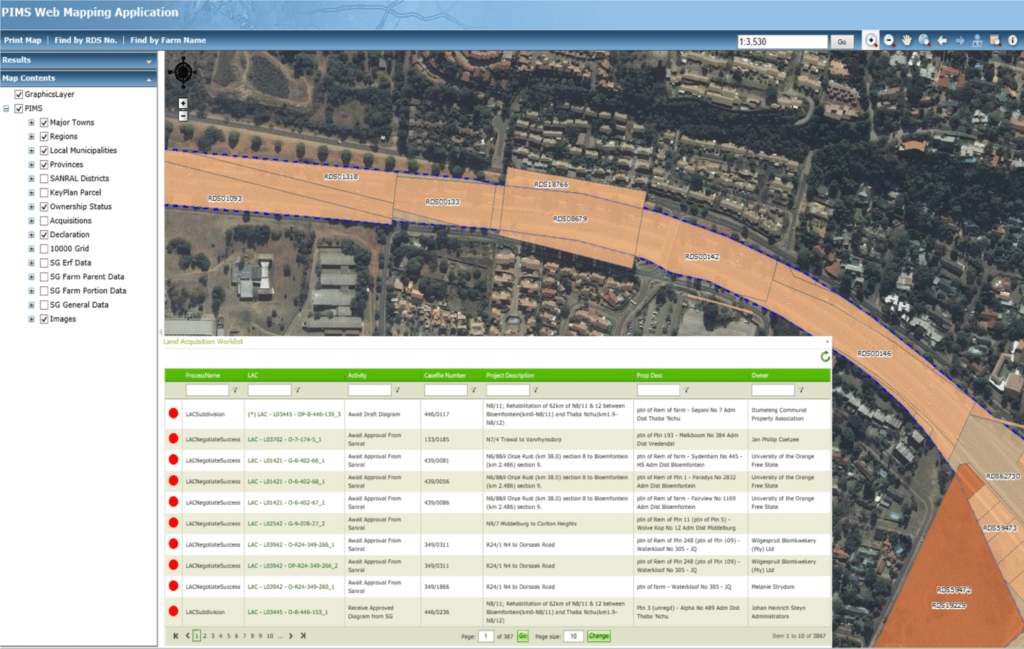Go forward to next map extent
Viewport: 1024px width, 649px height.
[x=959, y=40]
